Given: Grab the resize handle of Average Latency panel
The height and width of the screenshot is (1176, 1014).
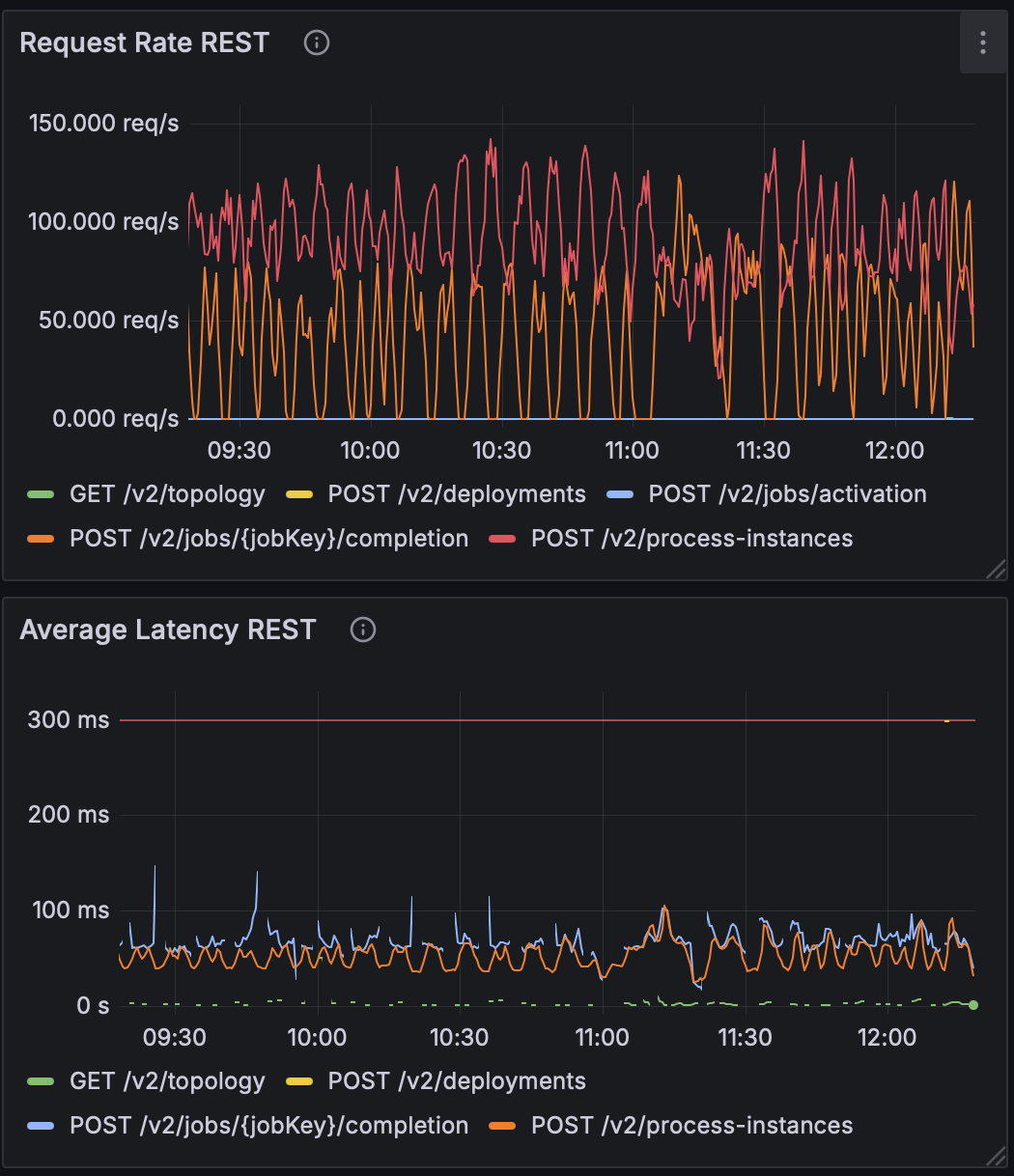Looking at the screenshot, I should tap(996, 1157).
